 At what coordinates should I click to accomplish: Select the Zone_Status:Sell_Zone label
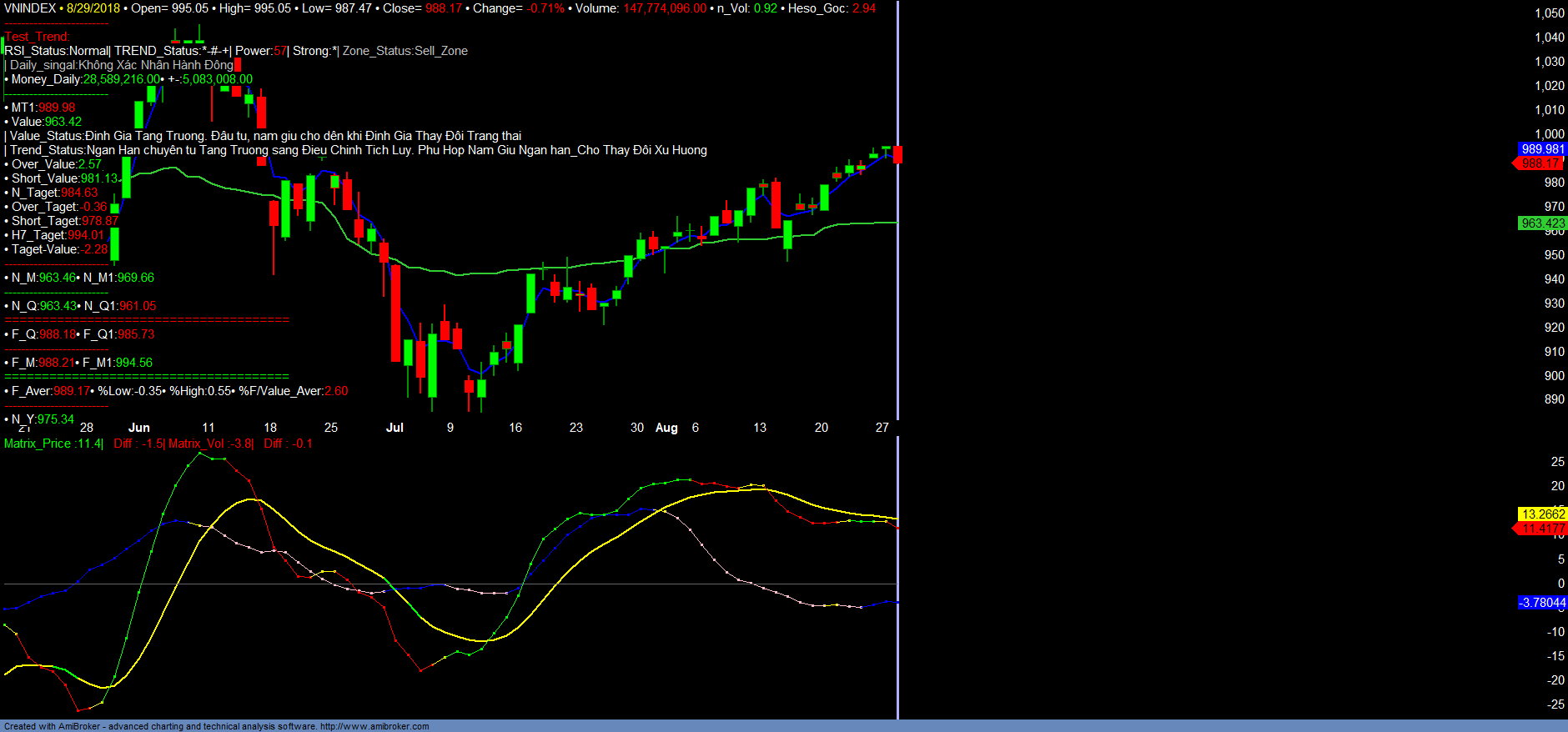pyautogui.click(x=405, y=51)
